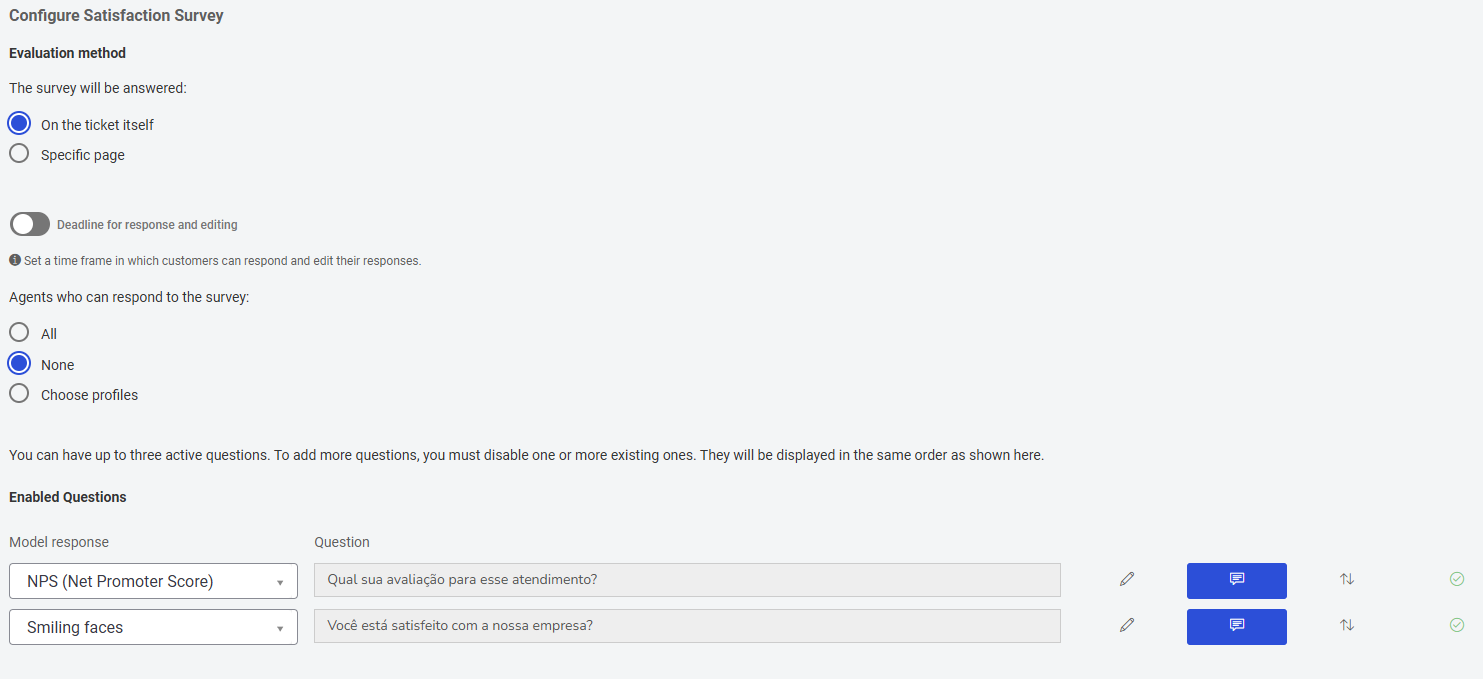Click the pencil edit icon for Smiling faces question
The image size is (1483, 679).
click(x=1127, y=625)
